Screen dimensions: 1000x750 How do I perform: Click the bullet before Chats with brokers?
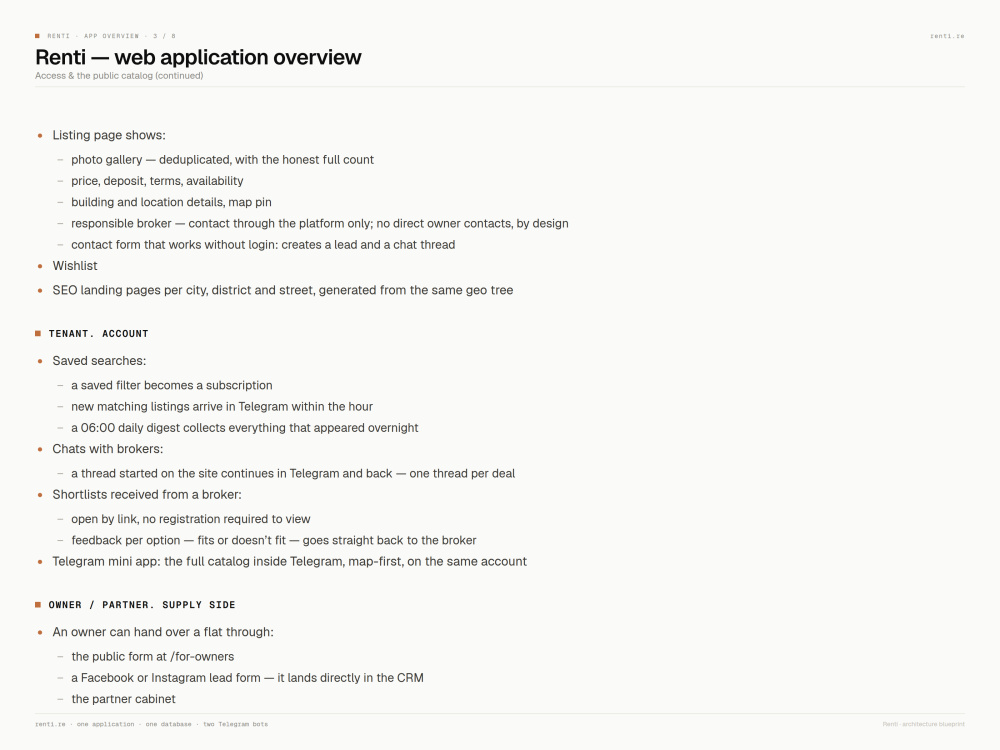tap(40, 450)
